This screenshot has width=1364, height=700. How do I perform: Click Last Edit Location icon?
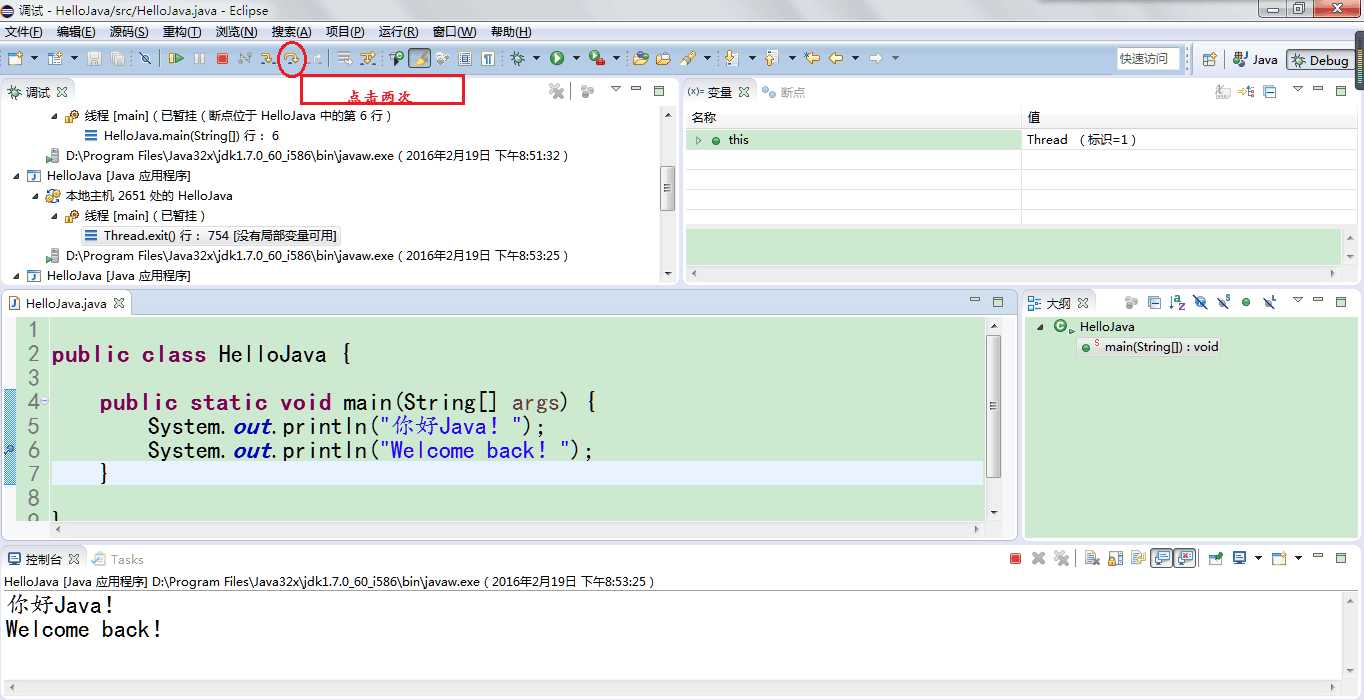click(812, 59)
